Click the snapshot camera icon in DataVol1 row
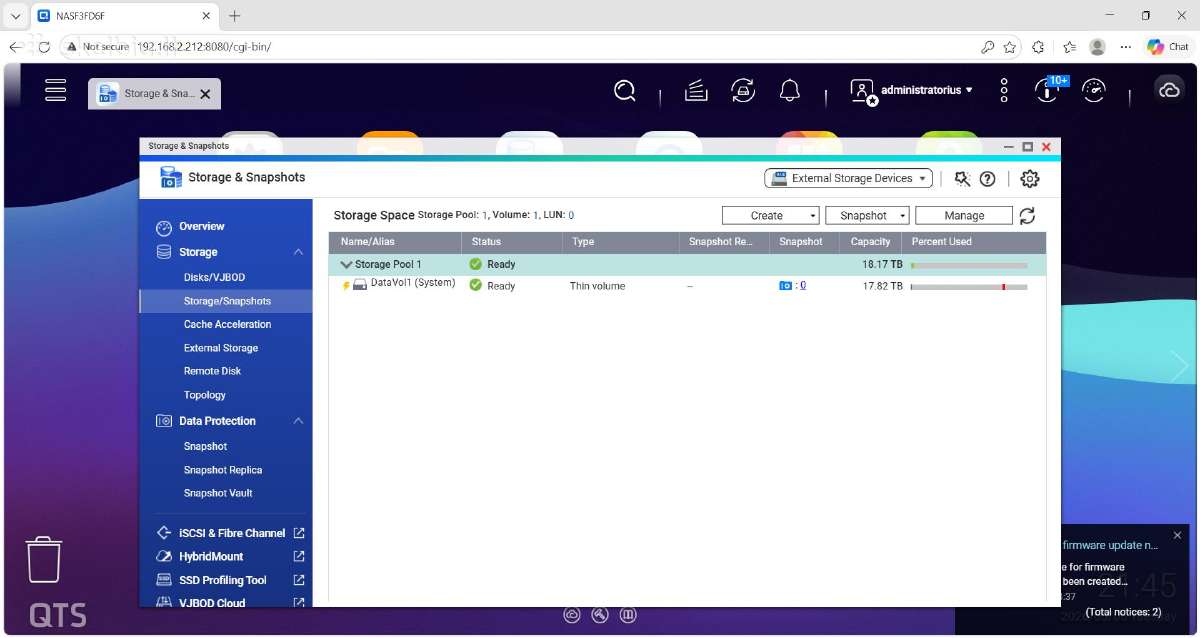 point(786,286)
